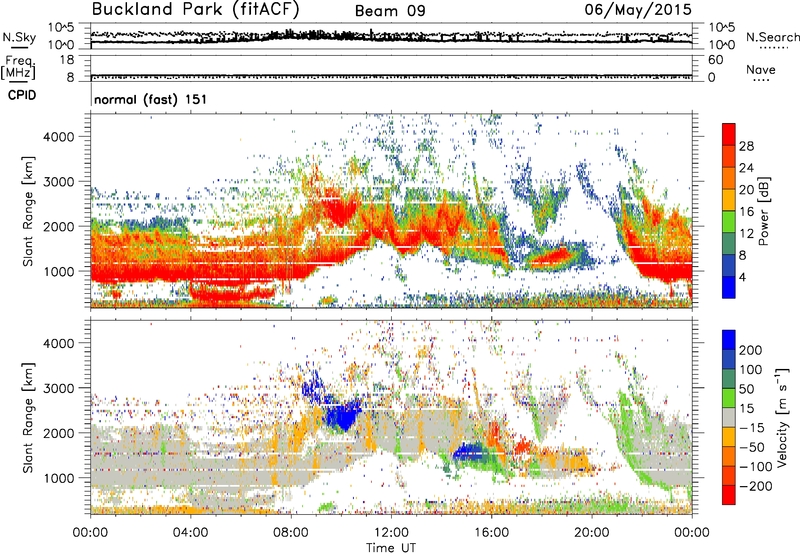Select the 'Buckland Park (fitACF)' title text
The image size is (800, 554).
(x=196, y=9)
